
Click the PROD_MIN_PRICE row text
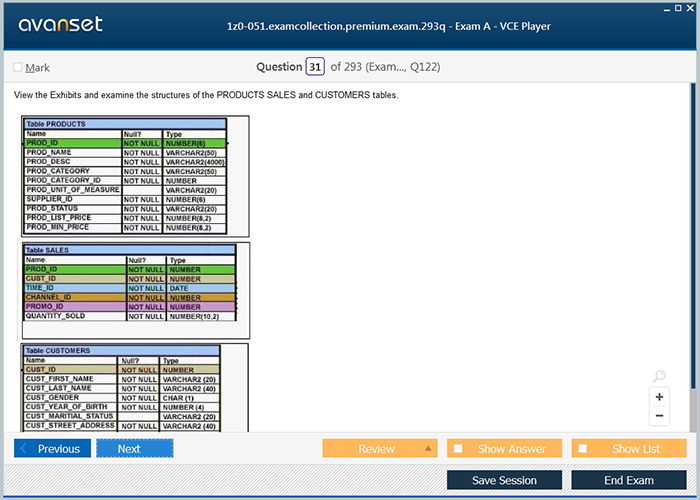[x=58, y=227]
